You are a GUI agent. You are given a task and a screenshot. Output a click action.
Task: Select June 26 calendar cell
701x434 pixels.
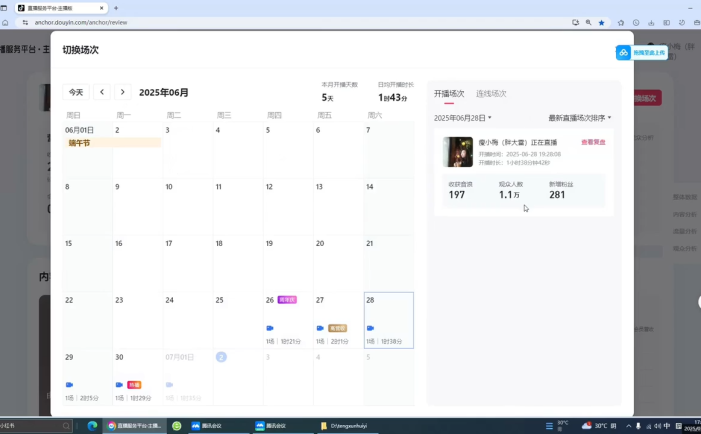tap(288, 320)
